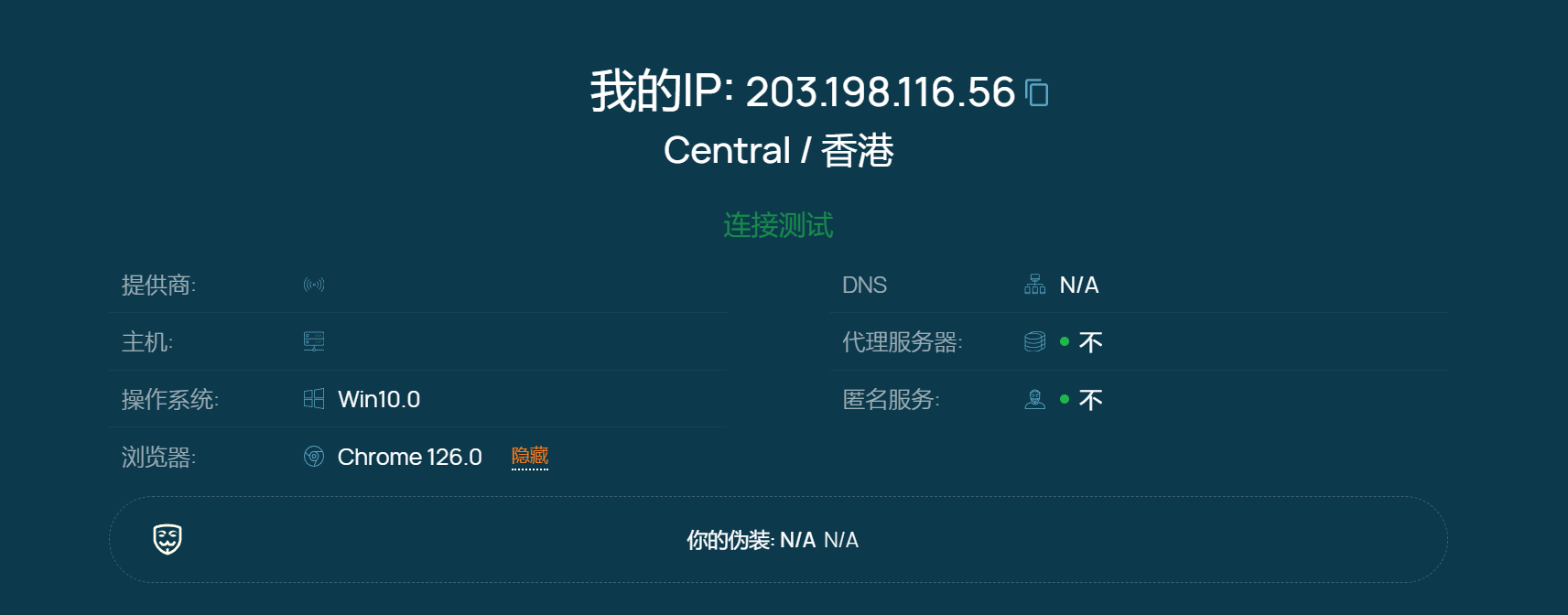Click the Windows icon beside Win10.0
Image resolution: width=1568 pixels, height=615 pixels.
[x=314, y=399]
